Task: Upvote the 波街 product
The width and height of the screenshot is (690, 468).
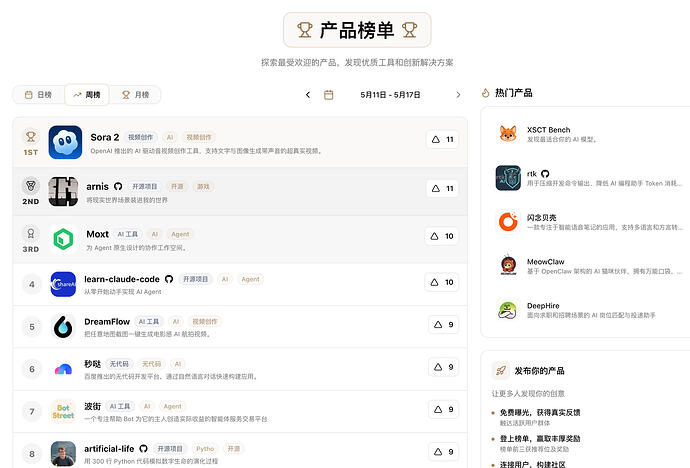Action: [x=444, y=410]
